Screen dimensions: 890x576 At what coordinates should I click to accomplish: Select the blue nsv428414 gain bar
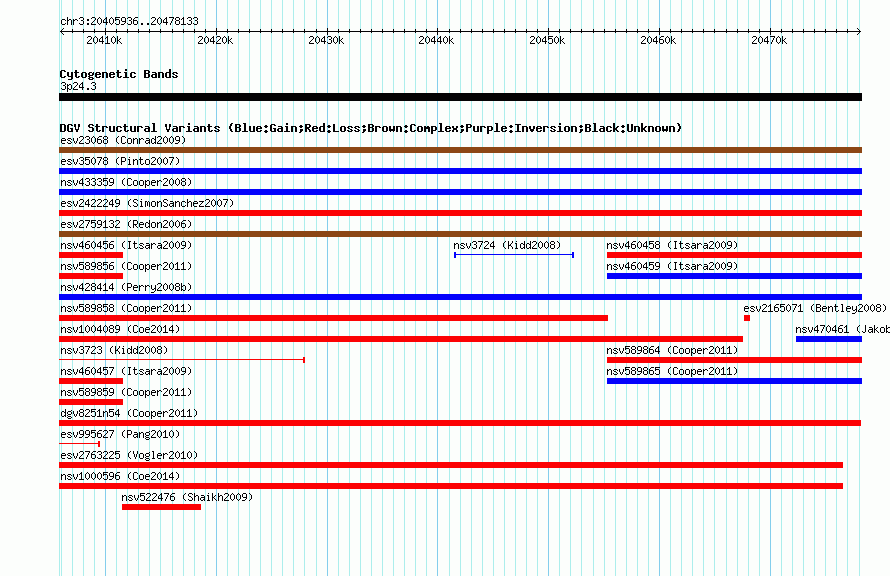click(x=460, y=297)
